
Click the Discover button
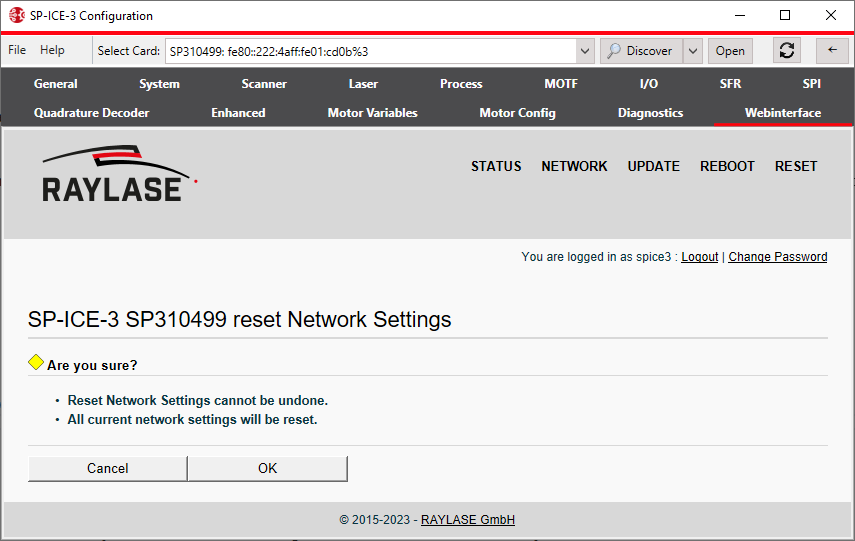pos(641,51)
